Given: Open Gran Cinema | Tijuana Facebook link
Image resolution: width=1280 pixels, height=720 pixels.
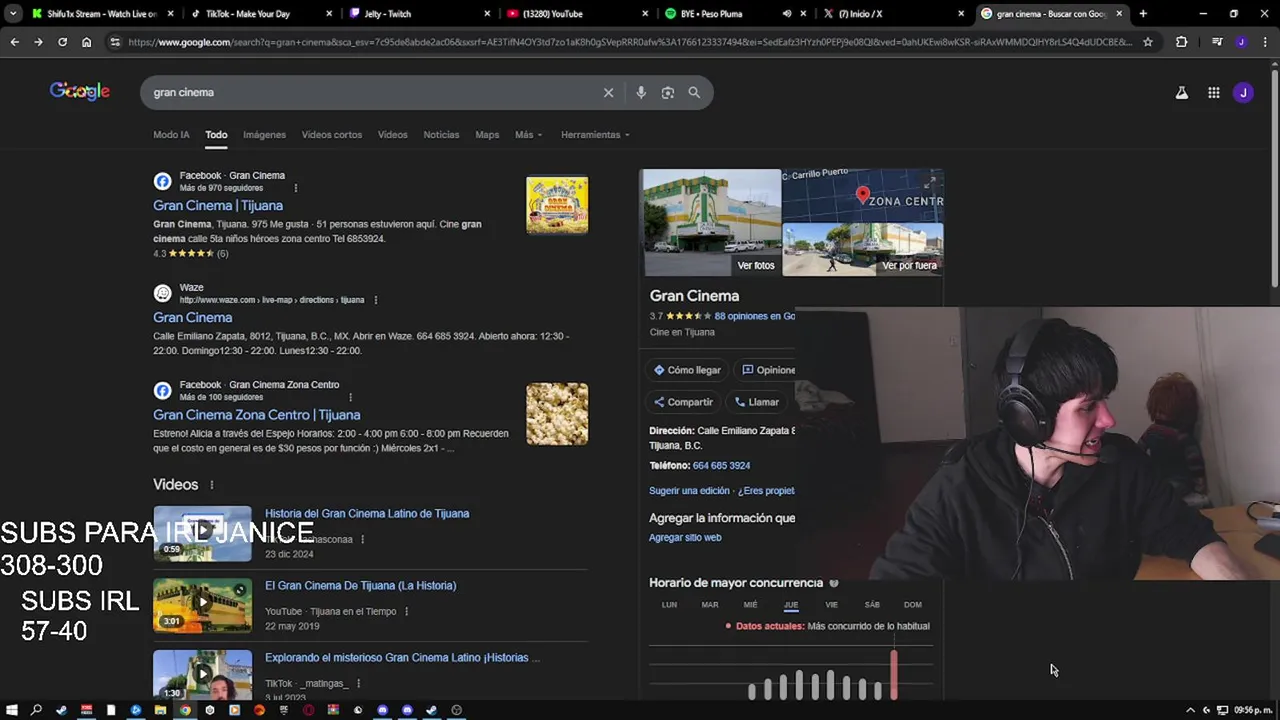Looking at the screenshot, I should click(x=218, y=205).
